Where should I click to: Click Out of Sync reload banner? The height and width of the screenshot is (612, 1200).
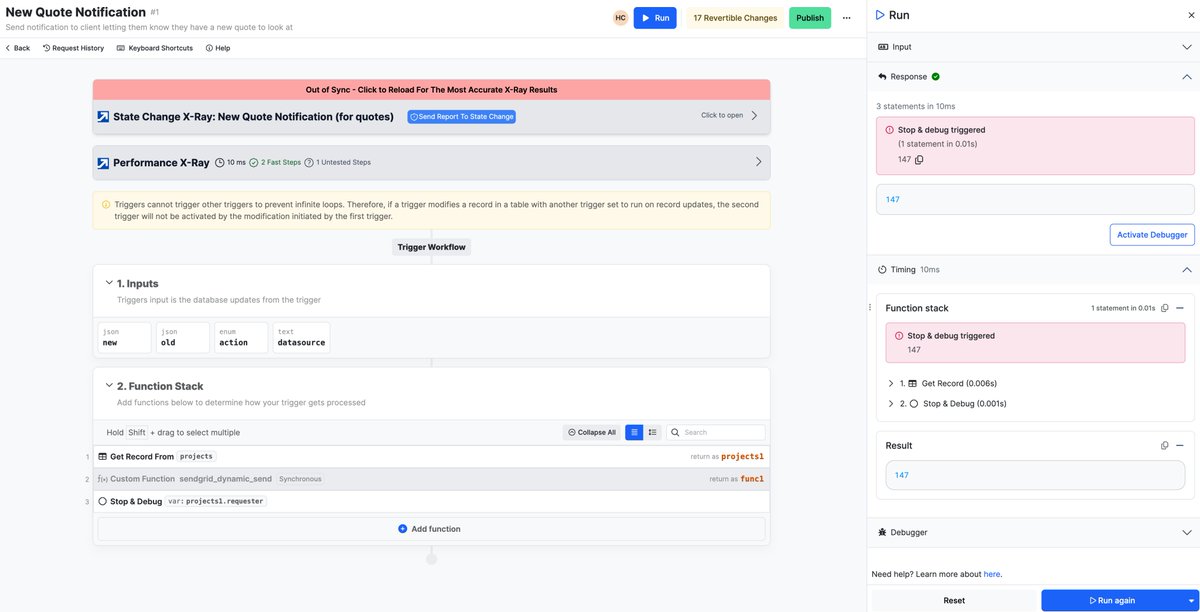tap(431, 90)
